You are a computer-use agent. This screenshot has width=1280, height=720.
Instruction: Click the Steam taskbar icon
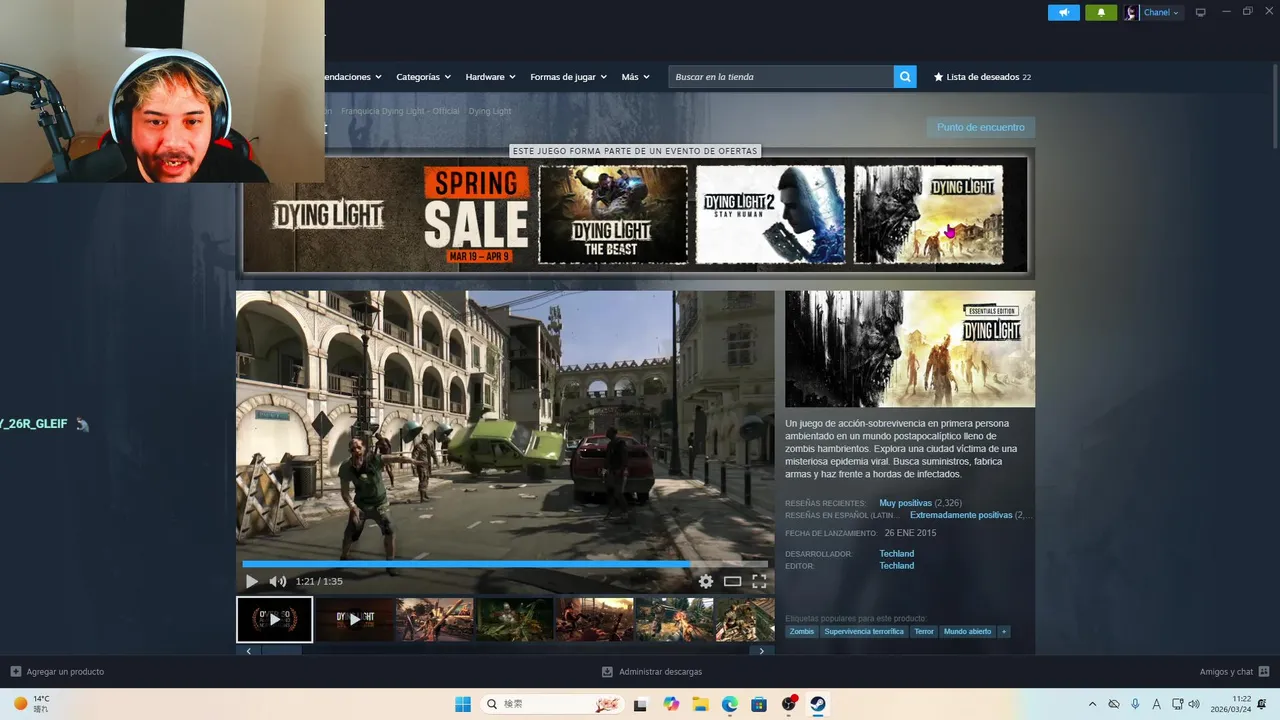[x=818, y=704]
